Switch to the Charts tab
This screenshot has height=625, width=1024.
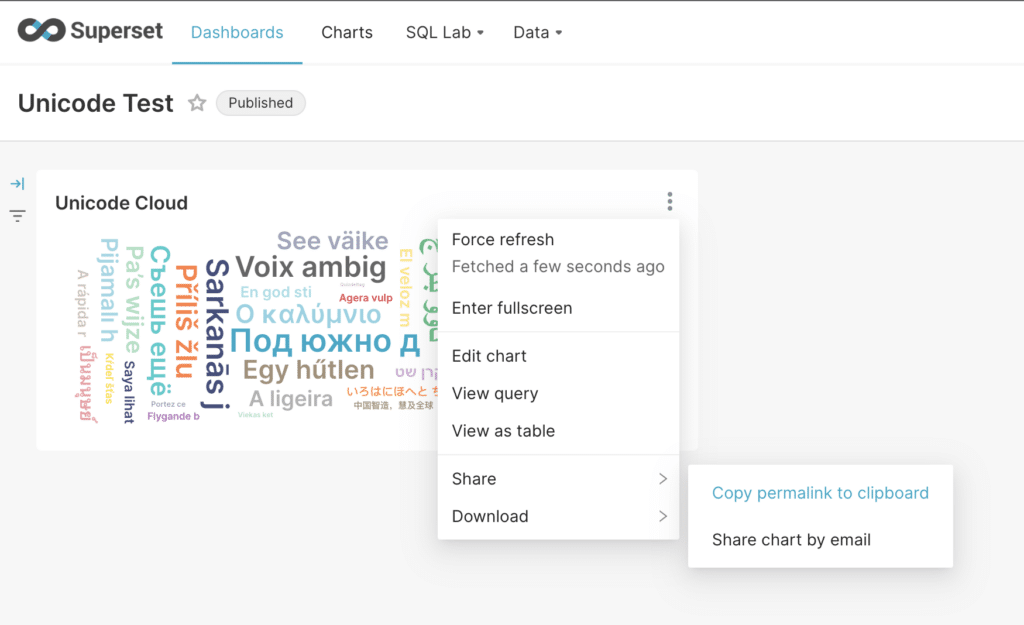coord(347,32)
